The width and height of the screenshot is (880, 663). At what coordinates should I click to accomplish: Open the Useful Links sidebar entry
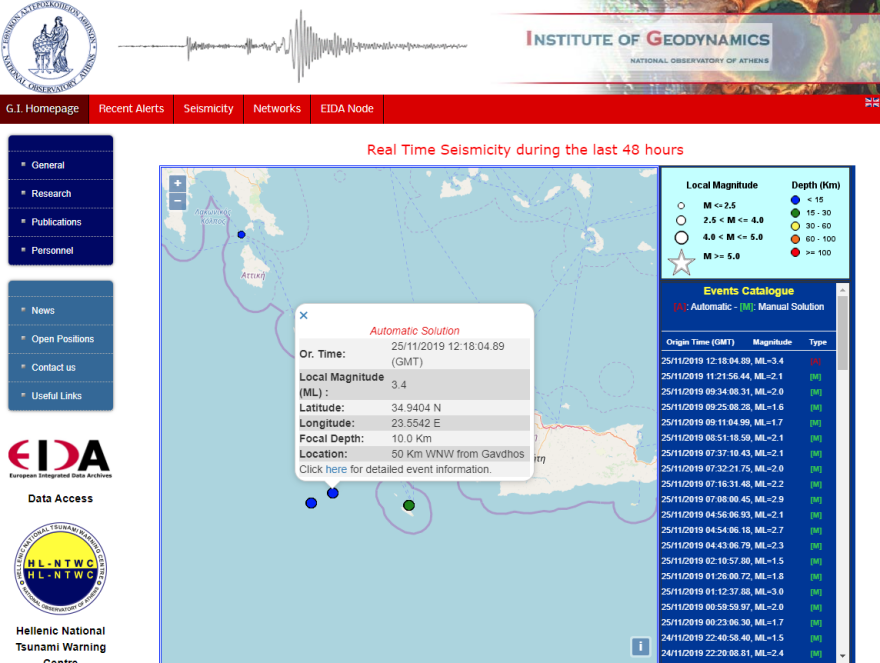56,396
